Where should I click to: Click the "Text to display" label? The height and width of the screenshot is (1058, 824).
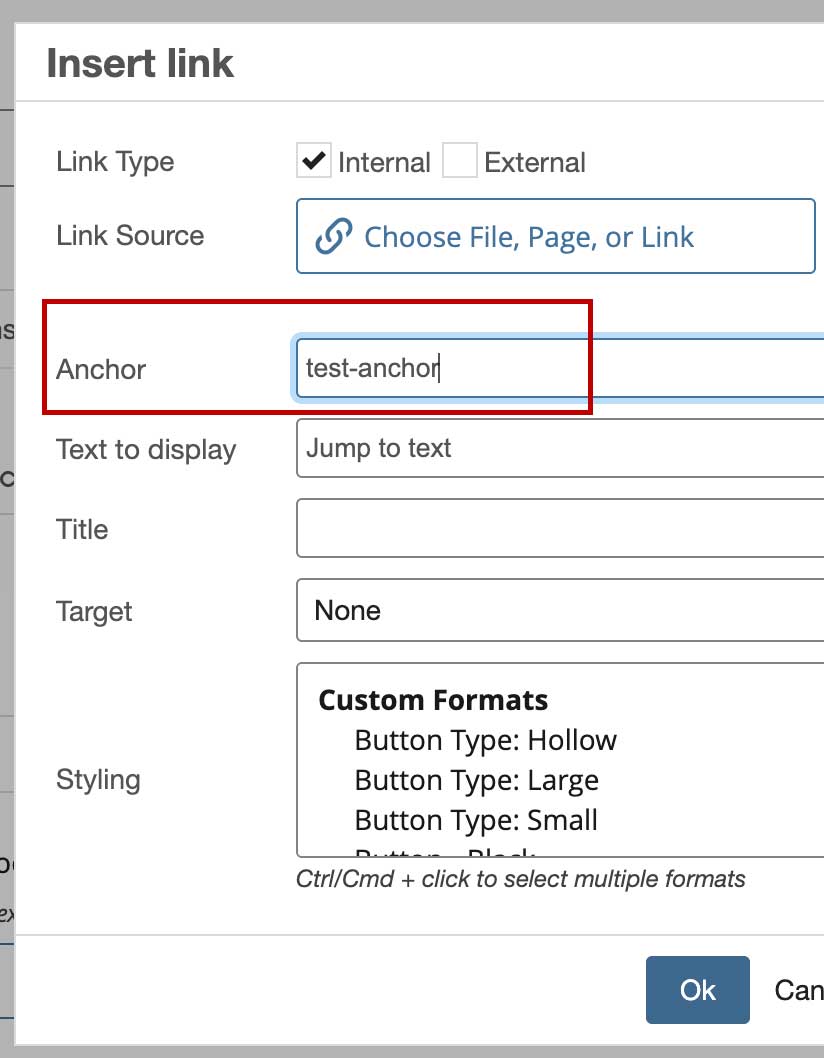point(146,449)
